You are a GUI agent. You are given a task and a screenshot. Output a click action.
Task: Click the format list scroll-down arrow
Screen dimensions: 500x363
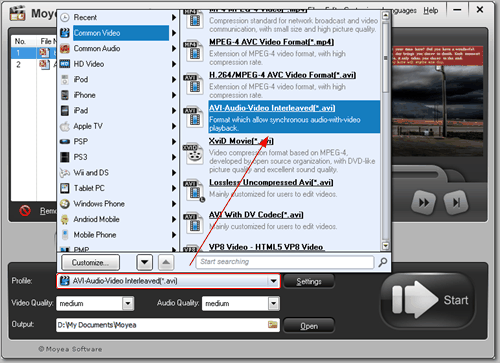[x=385, y=246]
